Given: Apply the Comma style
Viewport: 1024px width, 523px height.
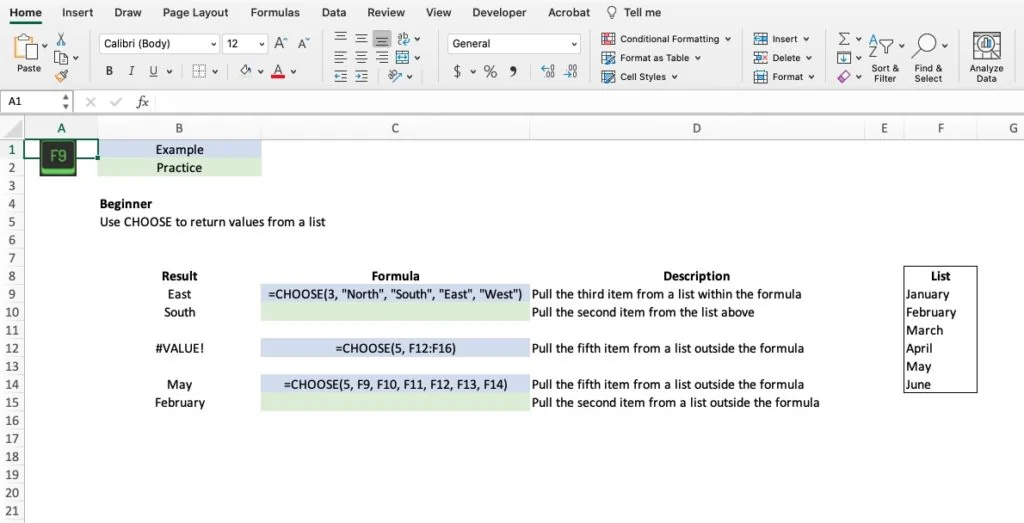Looking at the screenshot, I should [x=513, y=71].
